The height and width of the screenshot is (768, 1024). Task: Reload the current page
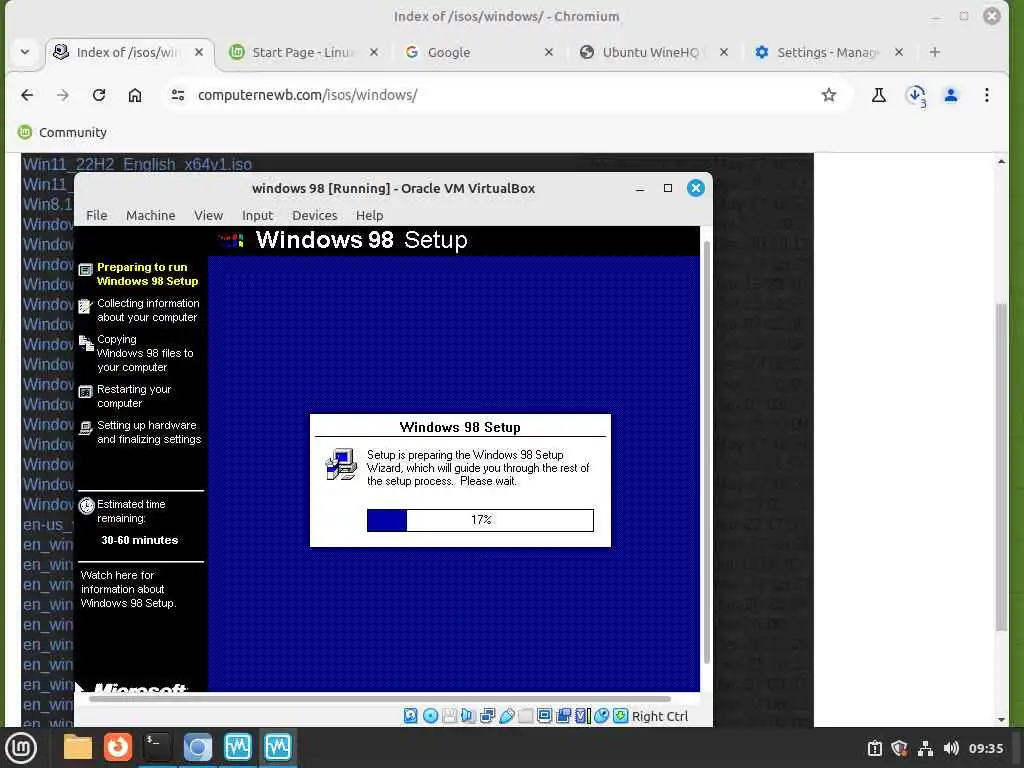click(x=99, y=95)
